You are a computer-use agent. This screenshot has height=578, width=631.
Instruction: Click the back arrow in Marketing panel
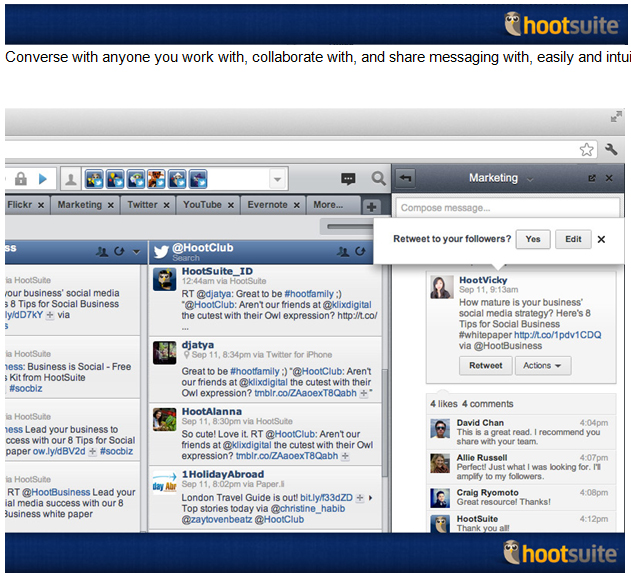click(x=405, y=178)
